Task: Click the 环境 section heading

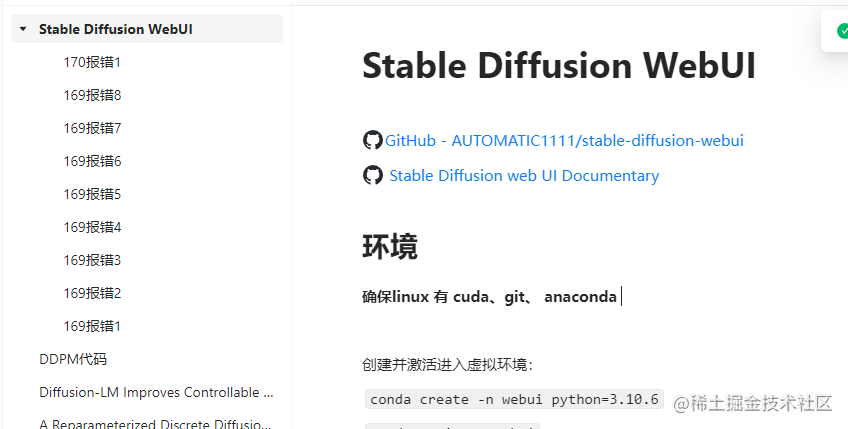Action: pos(390,247)
